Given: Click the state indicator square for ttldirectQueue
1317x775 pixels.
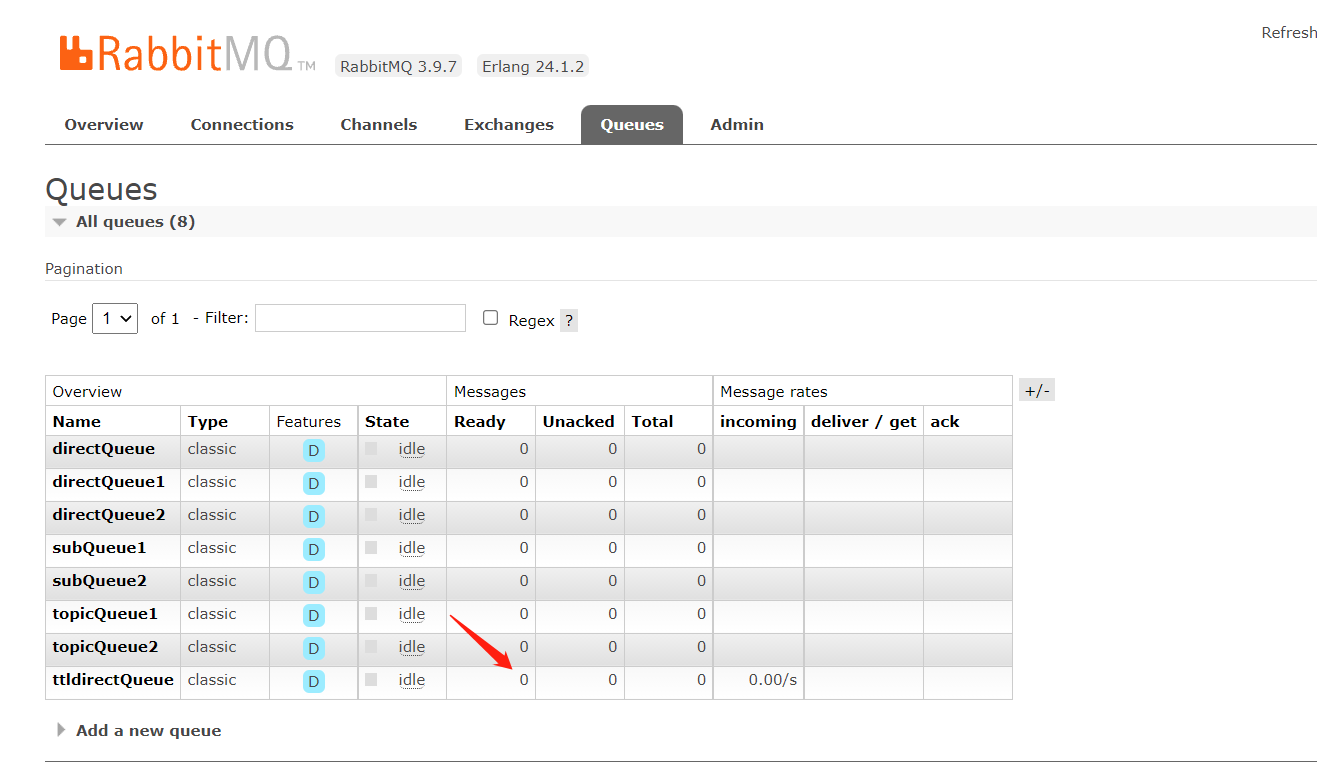Looking at the screenshot, I should click(371, 680).
